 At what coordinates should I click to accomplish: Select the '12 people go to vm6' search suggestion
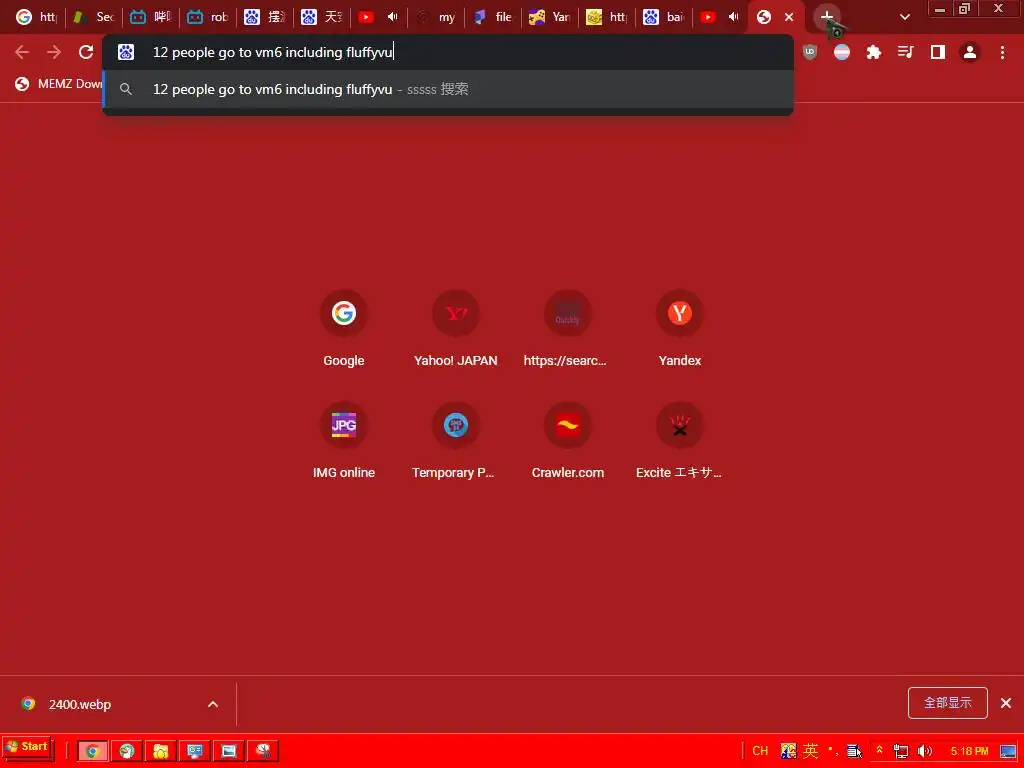pyautogui.click(x=448, y=89)
